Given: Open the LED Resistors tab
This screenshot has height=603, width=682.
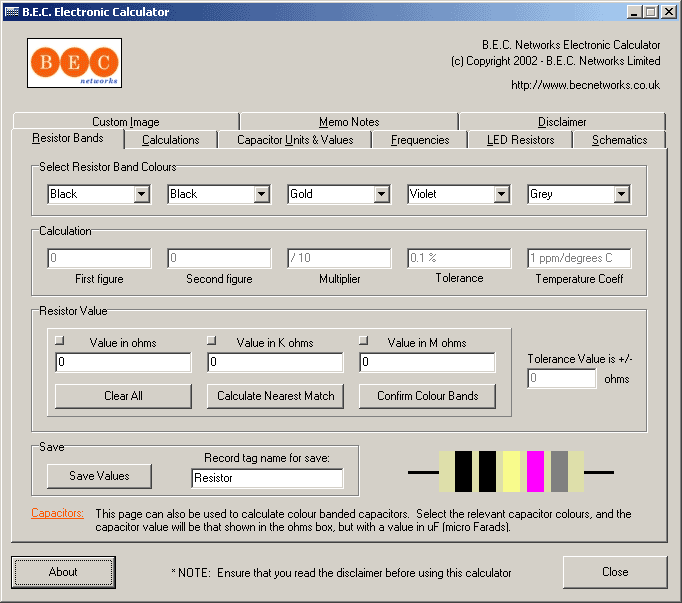Looking at the screenshot, I should [x=520, y=140].
